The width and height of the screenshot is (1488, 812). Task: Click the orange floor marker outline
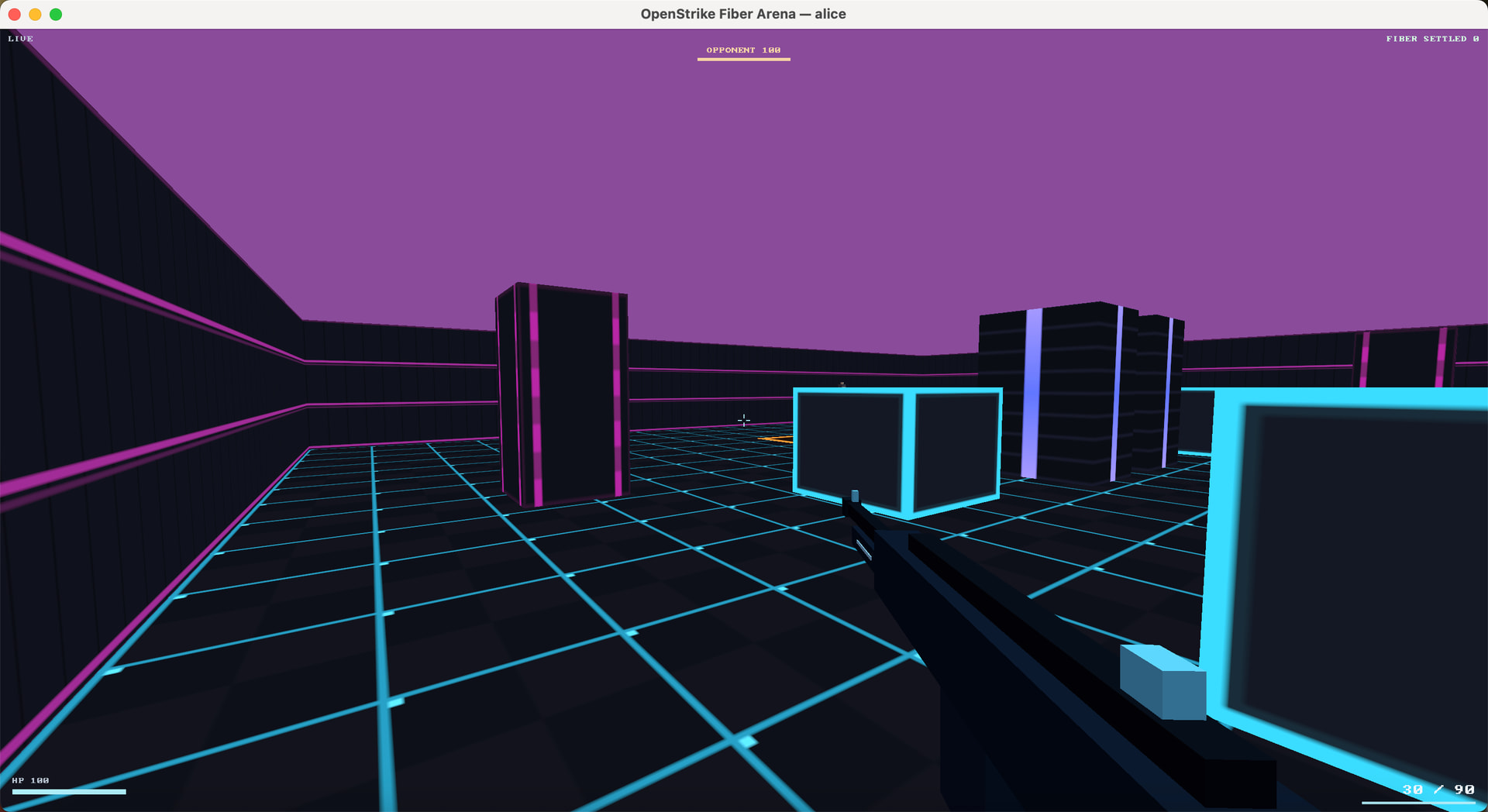tap(776, 439)
